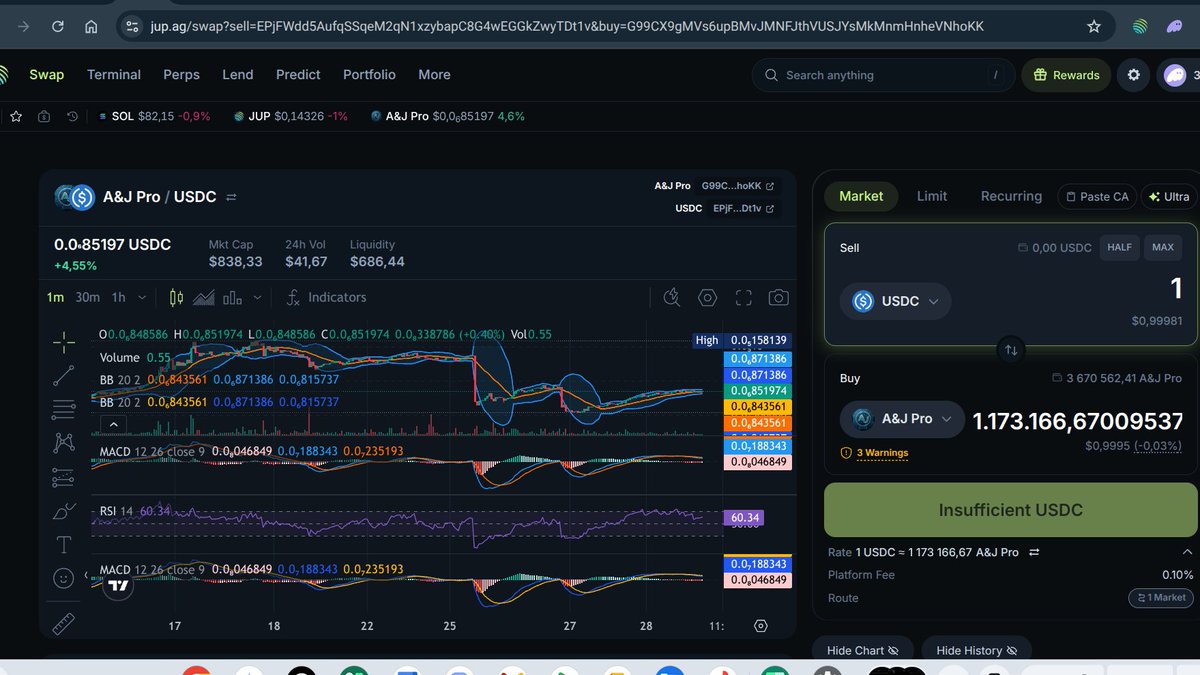Hide the swap history

click(x=976, y=650)
